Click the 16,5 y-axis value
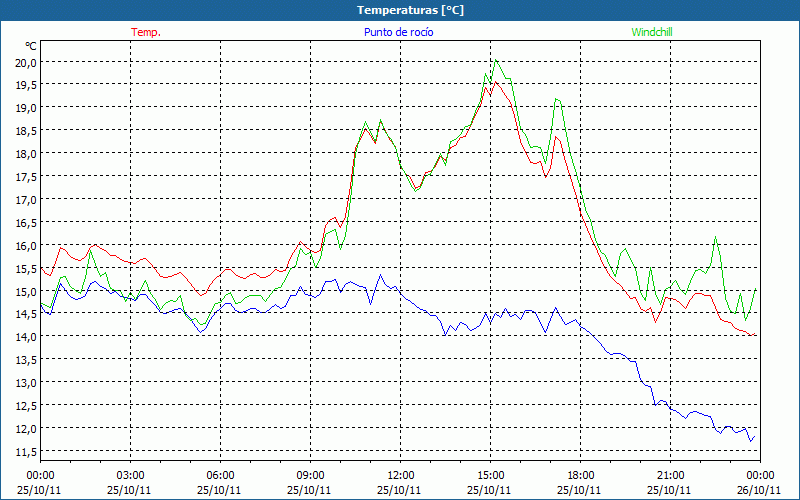 27,222
